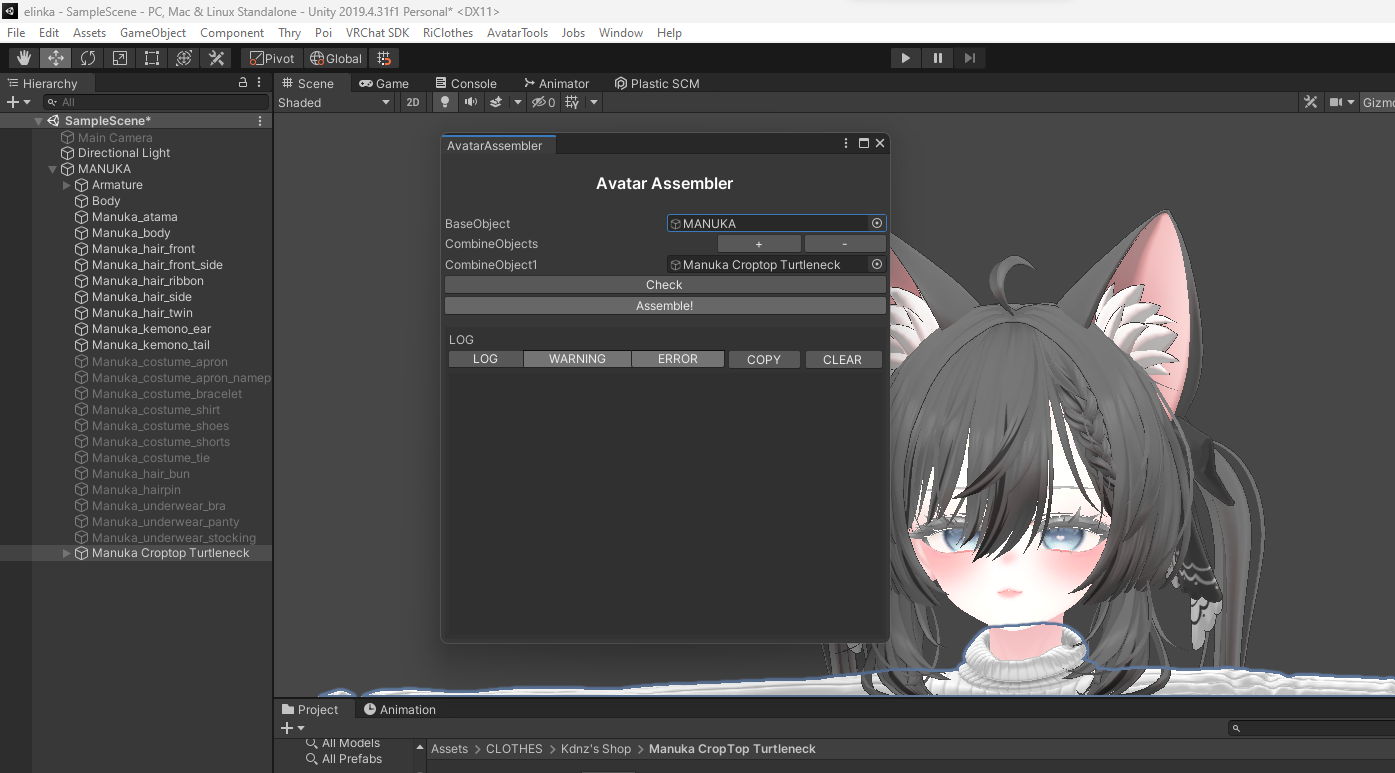
Task: Click the CLEAR log button
Action: coord(843,359)
